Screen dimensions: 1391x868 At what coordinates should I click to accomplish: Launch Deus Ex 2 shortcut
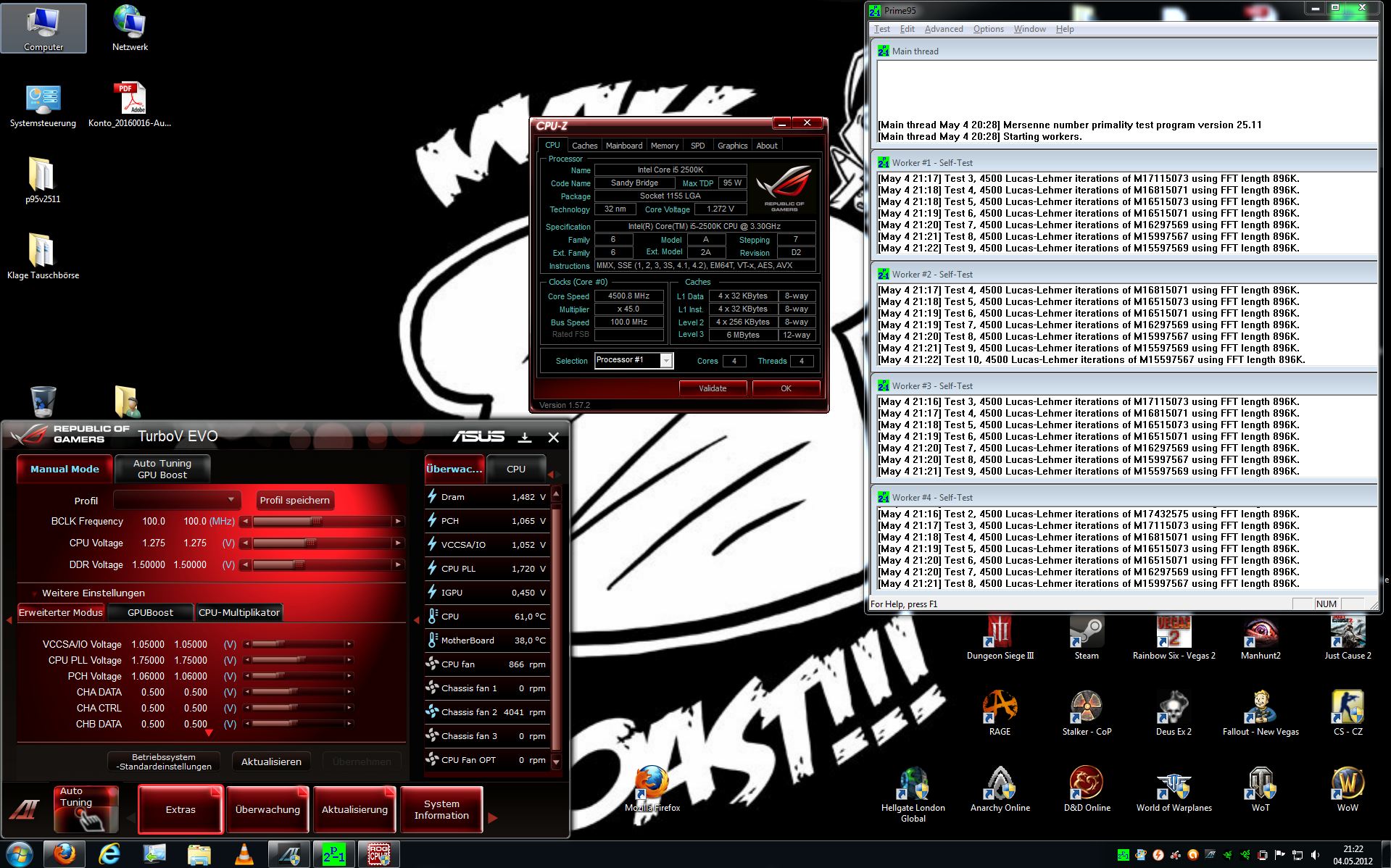(1174, 714)
